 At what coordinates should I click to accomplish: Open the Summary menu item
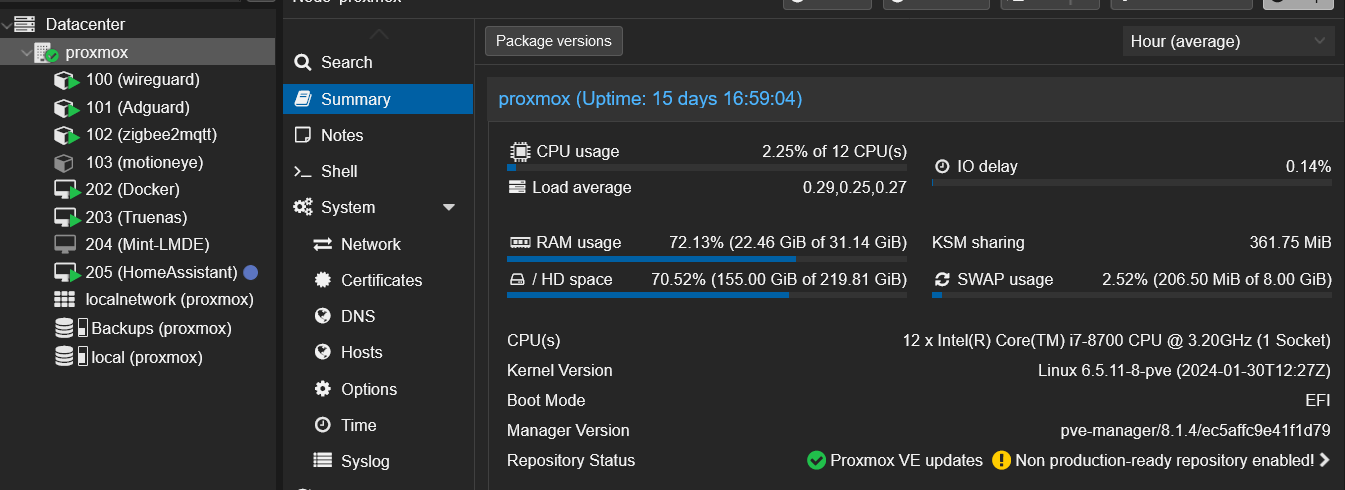(x=355, y=99)
